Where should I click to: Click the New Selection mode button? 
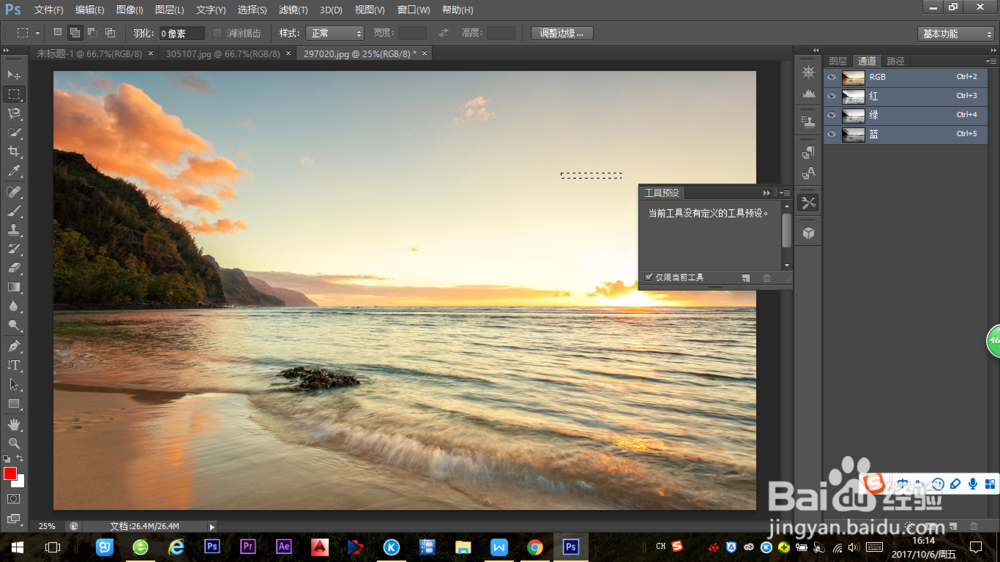[x=57, y=33]
